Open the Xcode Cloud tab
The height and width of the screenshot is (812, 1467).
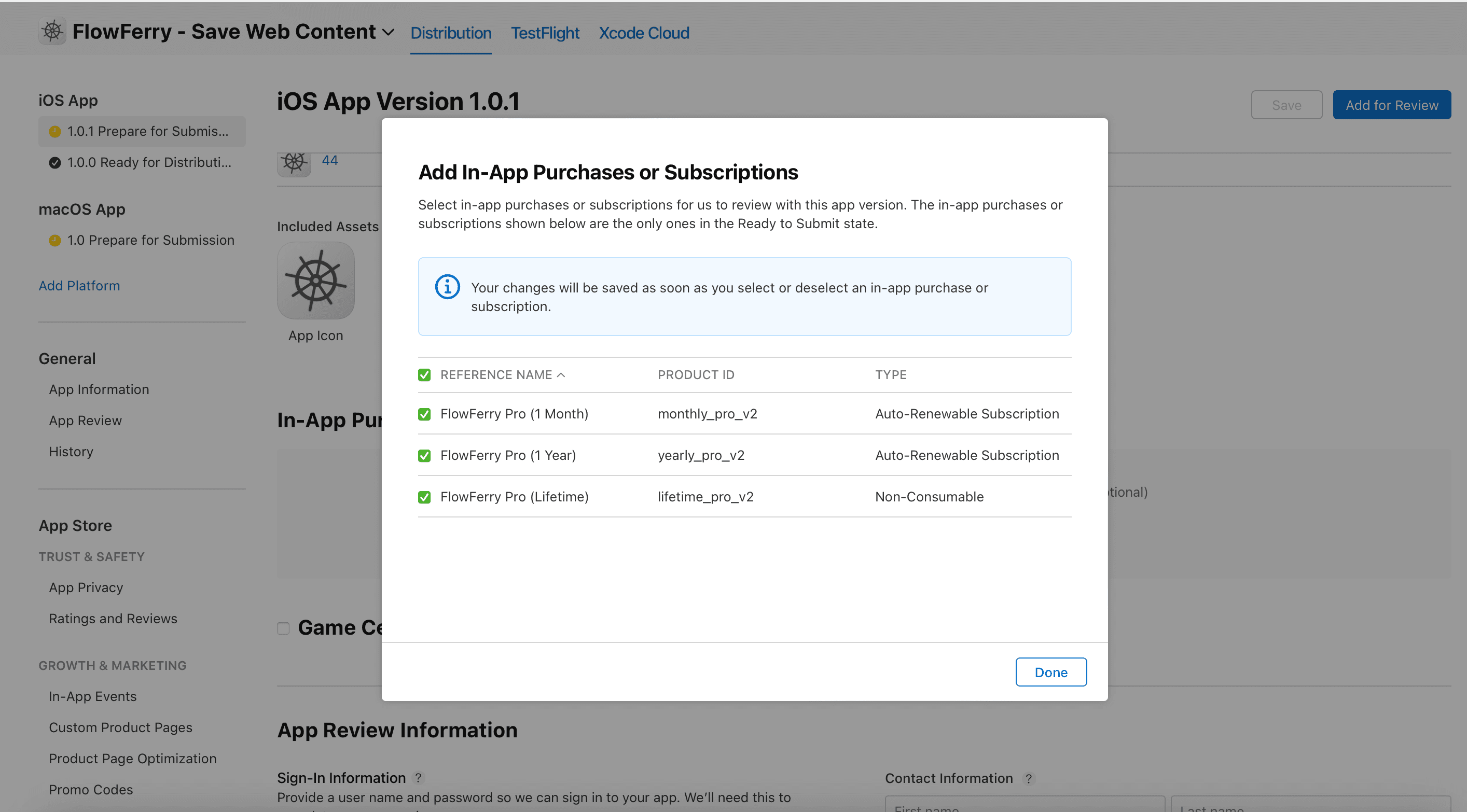coord(644,33)
